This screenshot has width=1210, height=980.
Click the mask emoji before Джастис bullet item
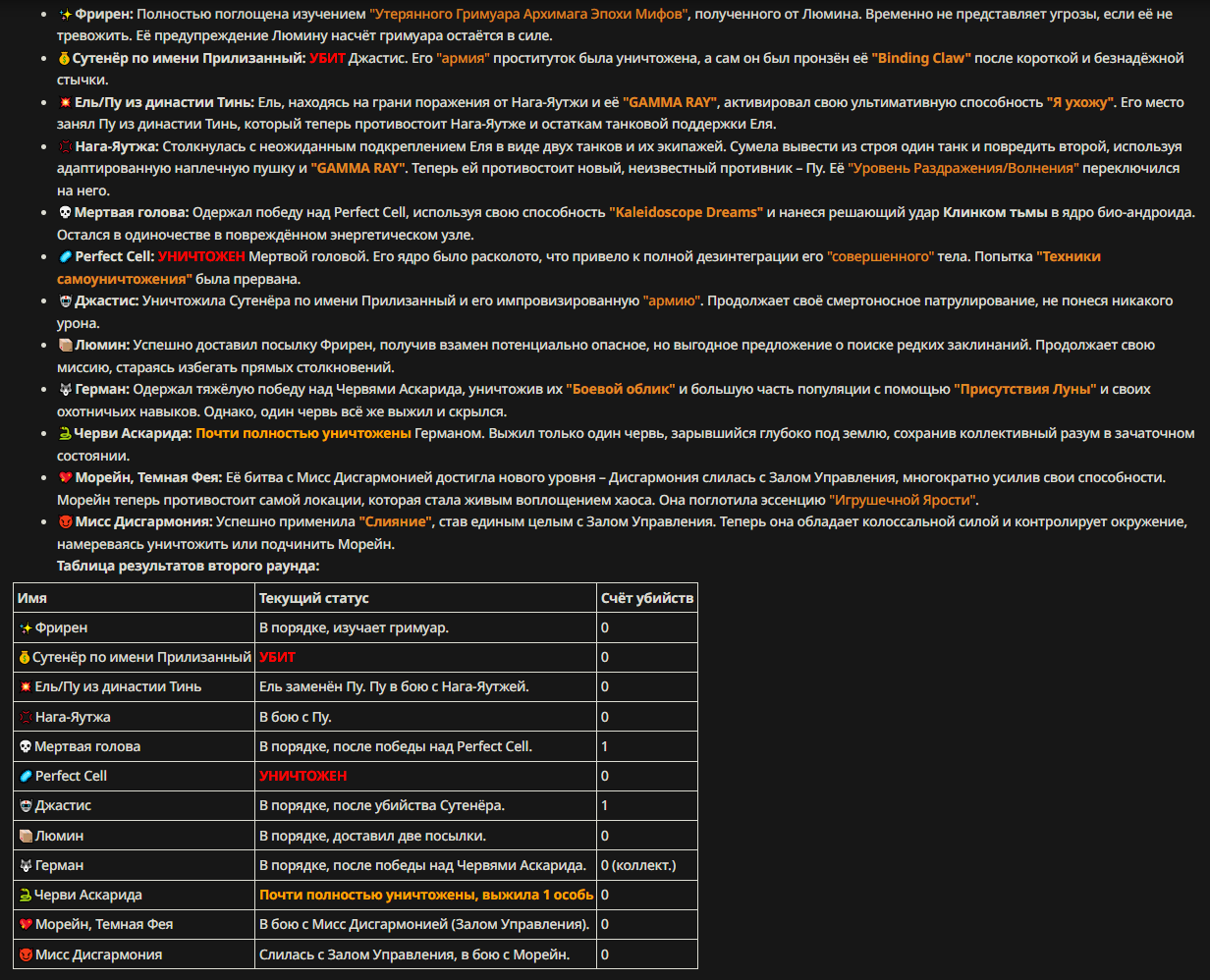click(x=65, y=300)
